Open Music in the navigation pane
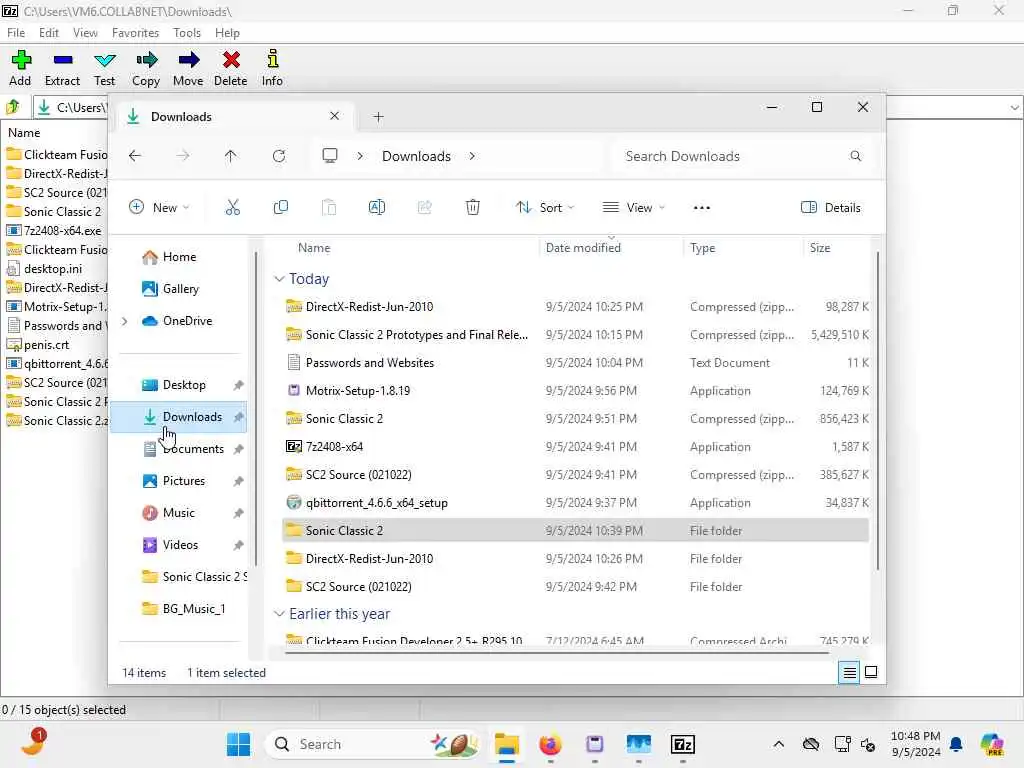The image size is (1024, 768). (178, 513)
